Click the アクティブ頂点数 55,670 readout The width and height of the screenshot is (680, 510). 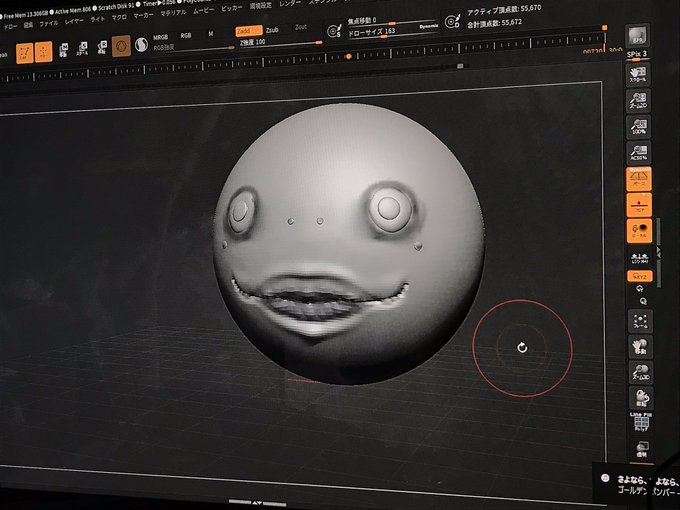[x=504, y=11]
